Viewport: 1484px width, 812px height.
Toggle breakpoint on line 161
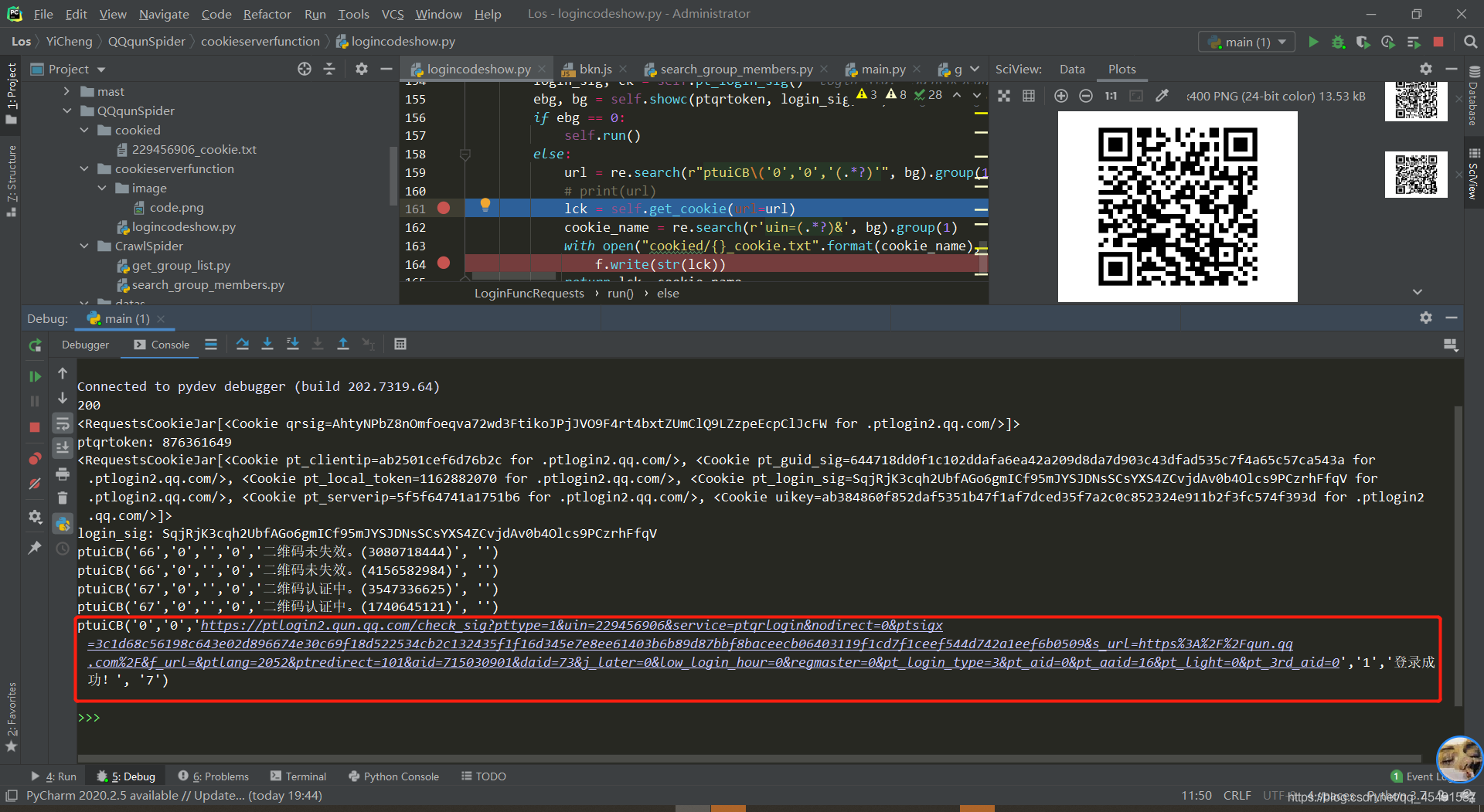point(444,208)
